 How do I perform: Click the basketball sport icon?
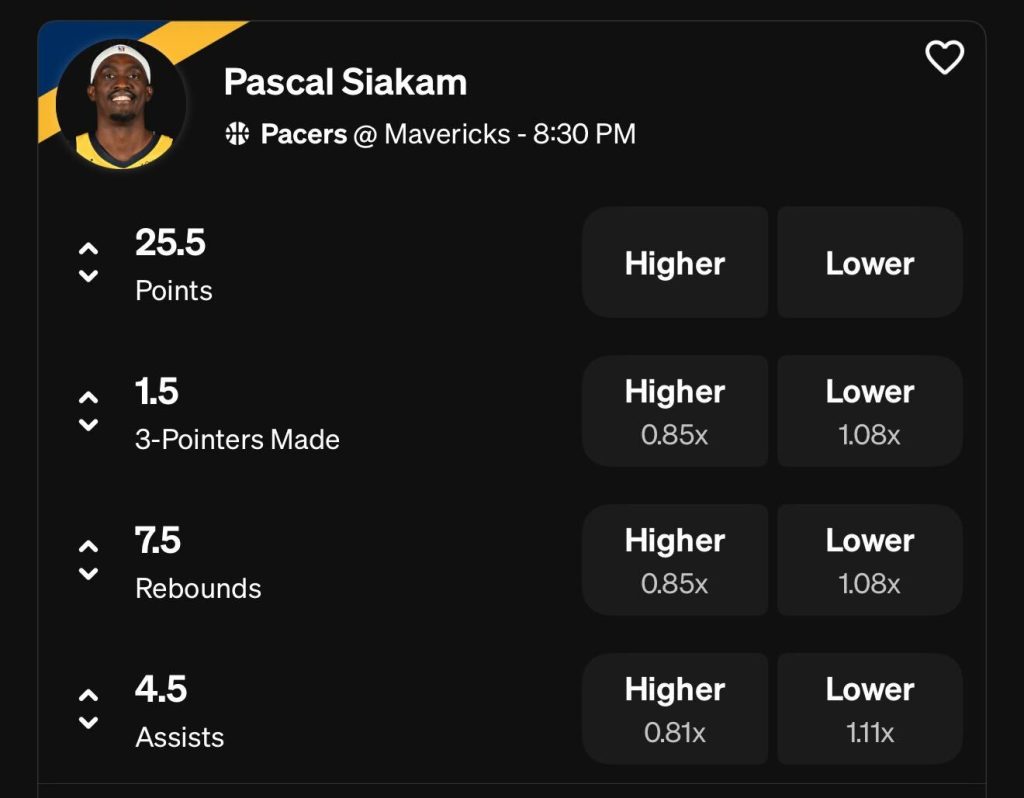pyautogui.click(x=236, y=133)
